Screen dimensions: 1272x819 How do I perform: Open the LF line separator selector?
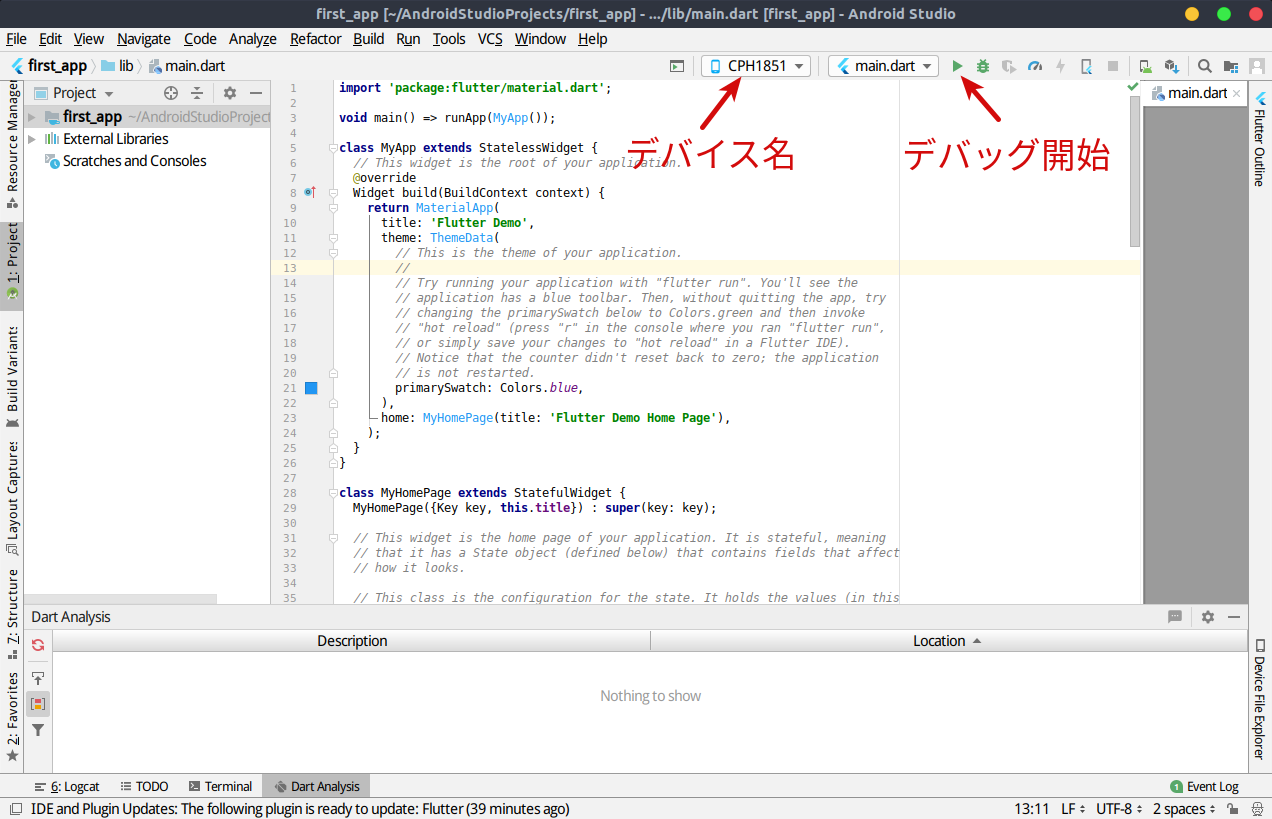click(1073, 809)
